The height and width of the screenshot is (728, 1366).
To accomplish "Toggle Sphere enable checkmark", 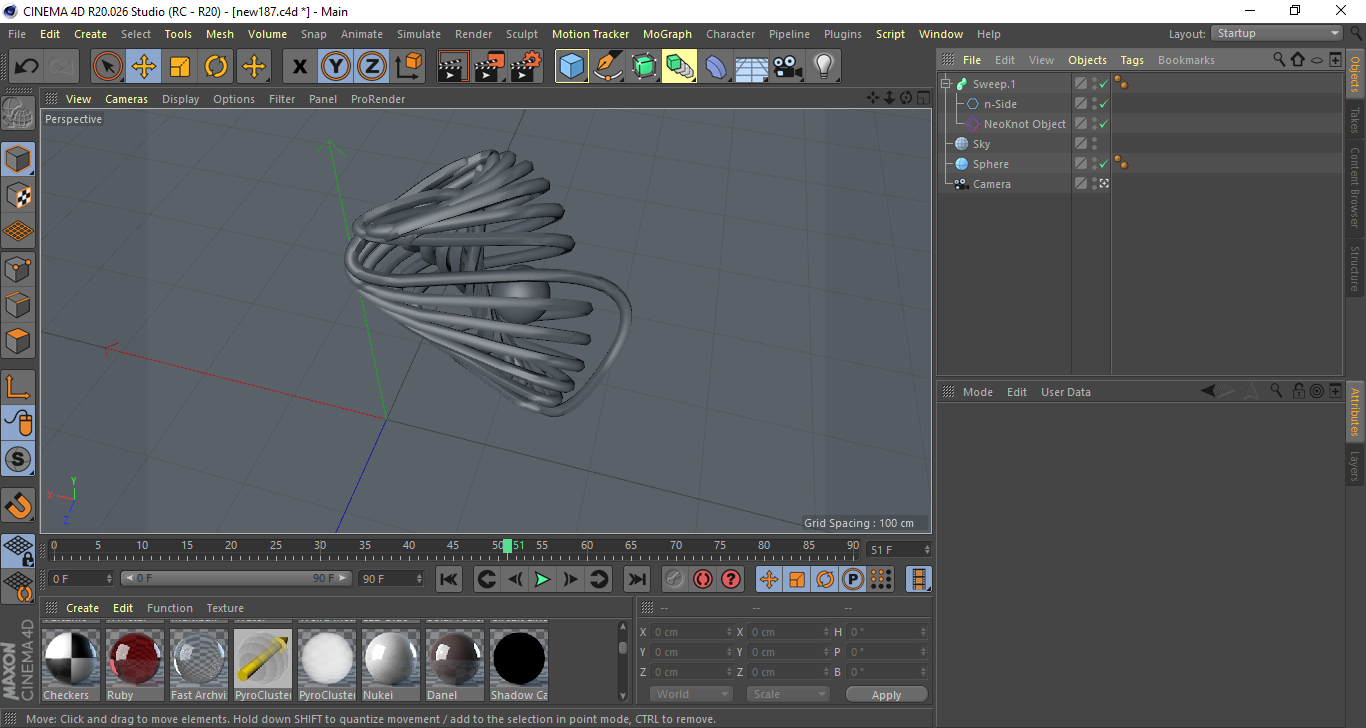I will pos(1104,164).
